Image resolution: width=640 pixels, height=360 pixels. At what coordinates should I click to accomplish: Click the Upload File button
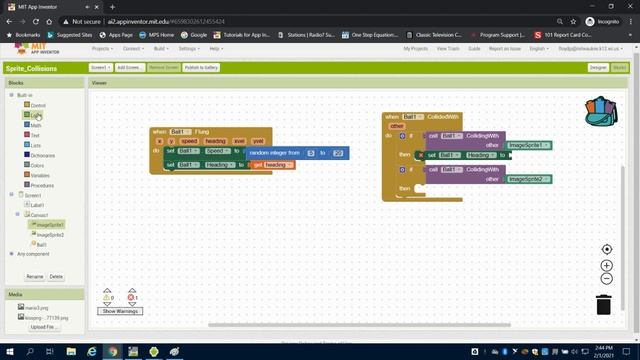point(43,327)
